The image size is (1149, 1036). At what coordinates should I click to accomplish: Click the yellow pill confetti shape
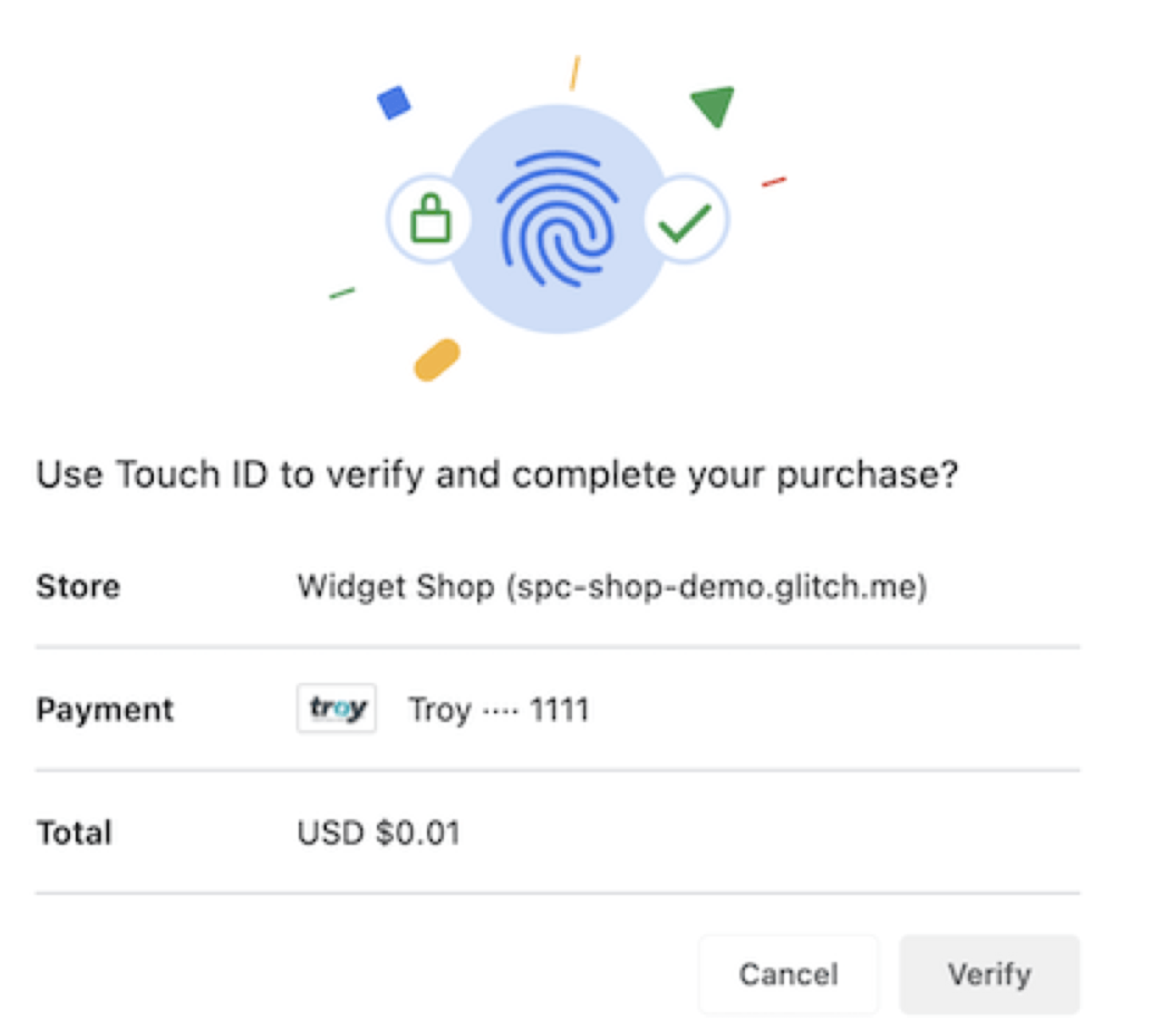pyautogui.click(x=437, y=360)
